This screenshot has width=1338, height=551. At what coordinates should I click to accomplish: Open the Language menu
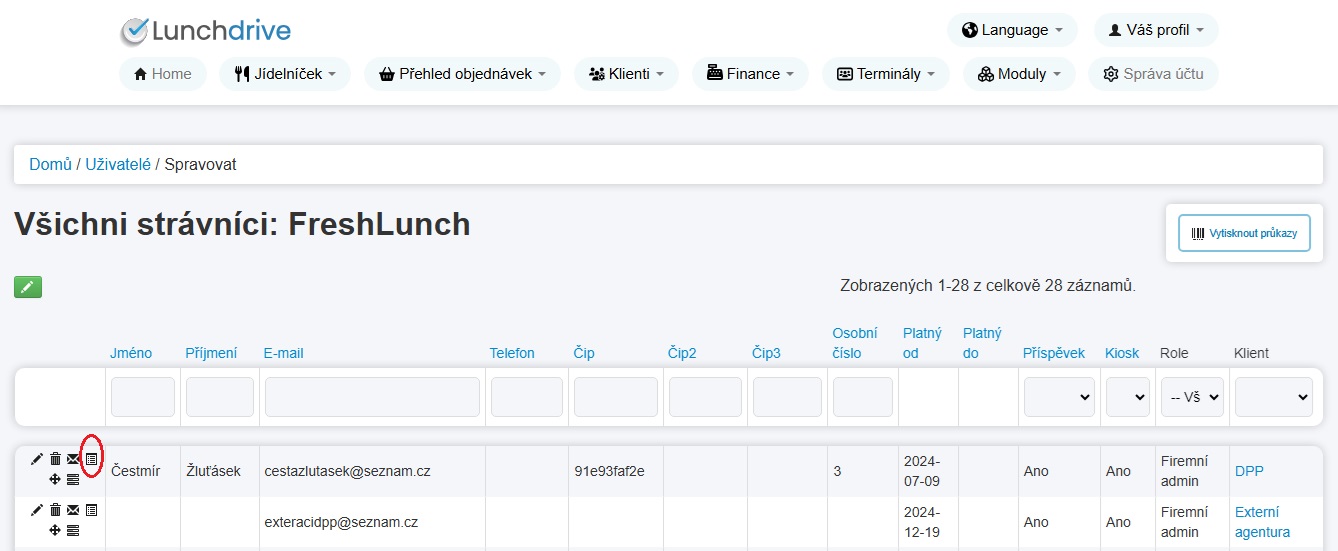[1012, 30]
